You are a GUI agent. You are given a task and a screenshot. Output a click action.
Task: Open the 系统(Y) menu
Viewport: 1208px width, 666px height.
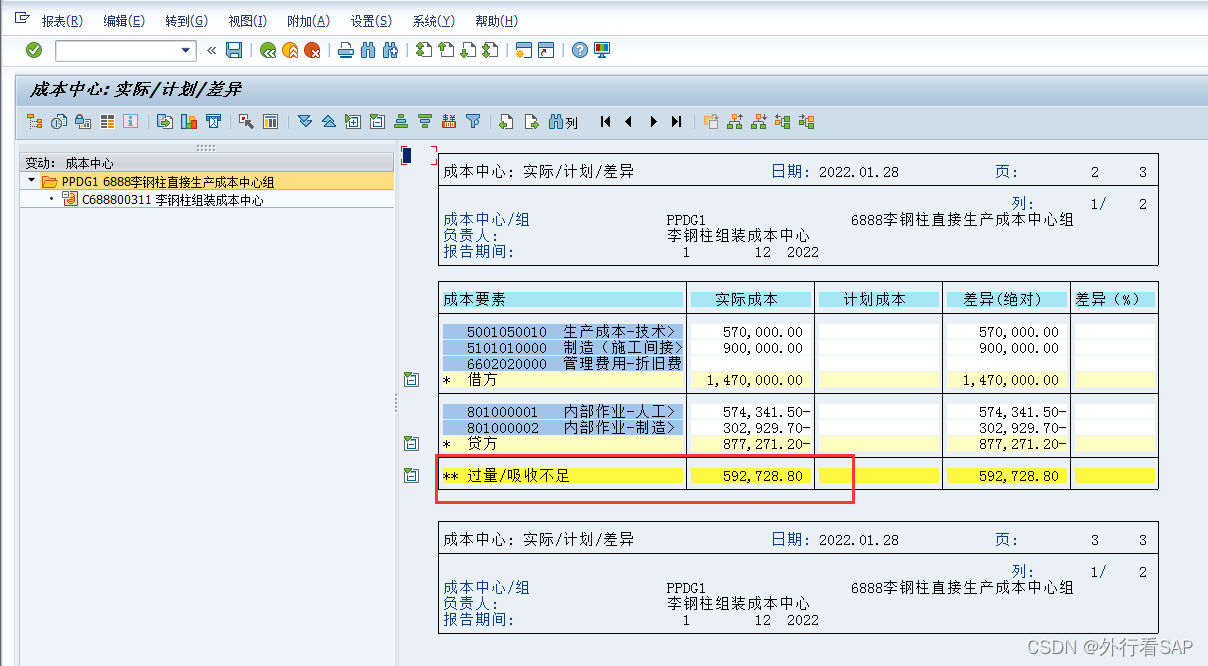click(x=432, y=20)
